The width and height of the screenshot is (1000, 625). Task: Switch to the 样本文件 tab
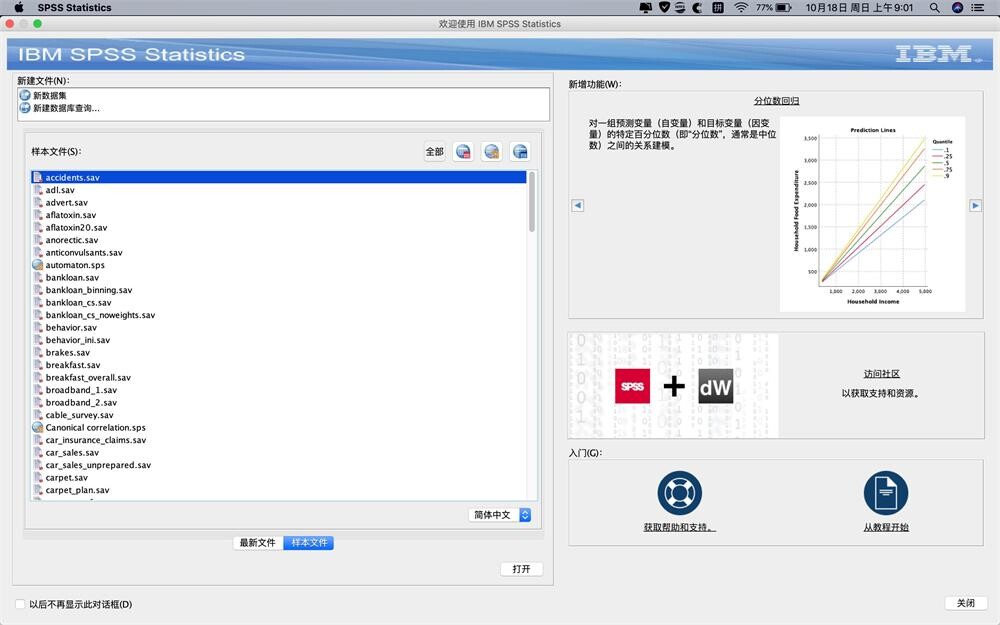point(309,543)
